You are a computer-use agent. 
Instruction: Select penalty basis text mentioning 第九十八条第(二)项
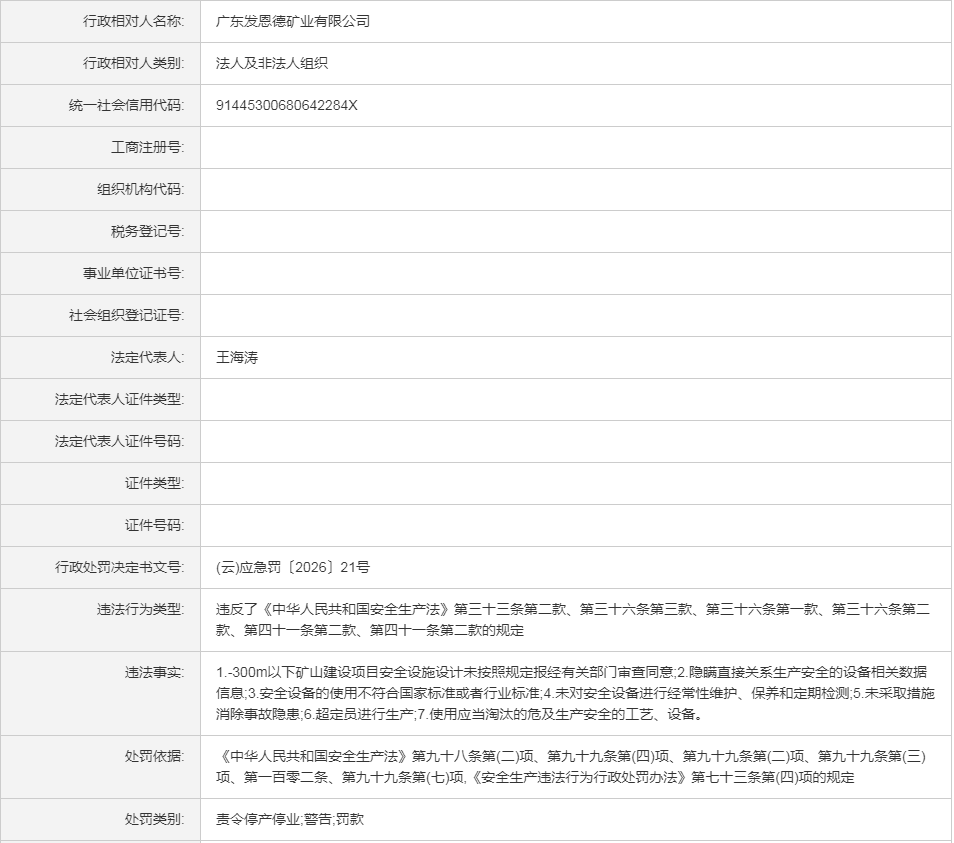click(571, 766)
